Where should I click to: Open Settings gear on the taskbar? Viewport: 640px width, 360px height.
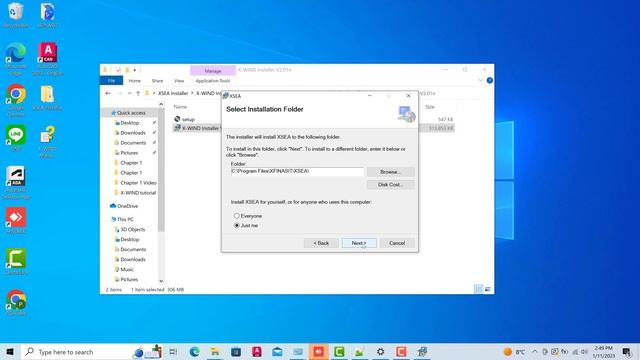point(380,352)
